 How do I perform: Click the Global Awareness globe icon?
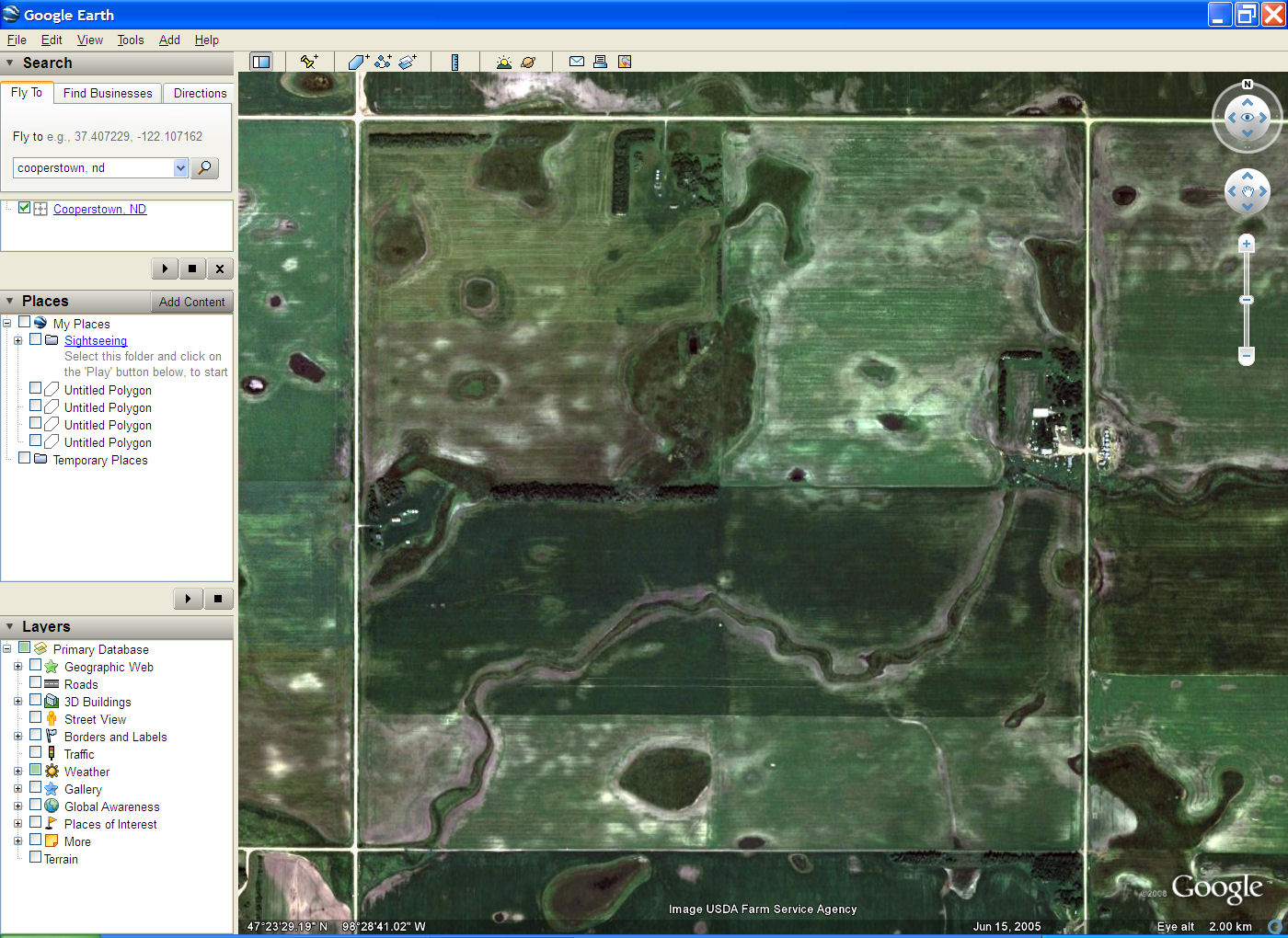52,806
